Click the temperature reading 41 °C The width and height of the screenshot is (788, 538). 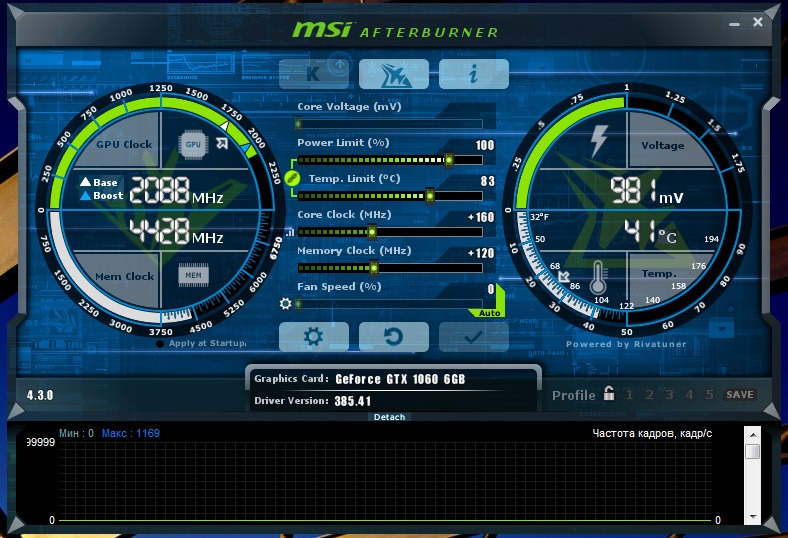coord(650,232)
